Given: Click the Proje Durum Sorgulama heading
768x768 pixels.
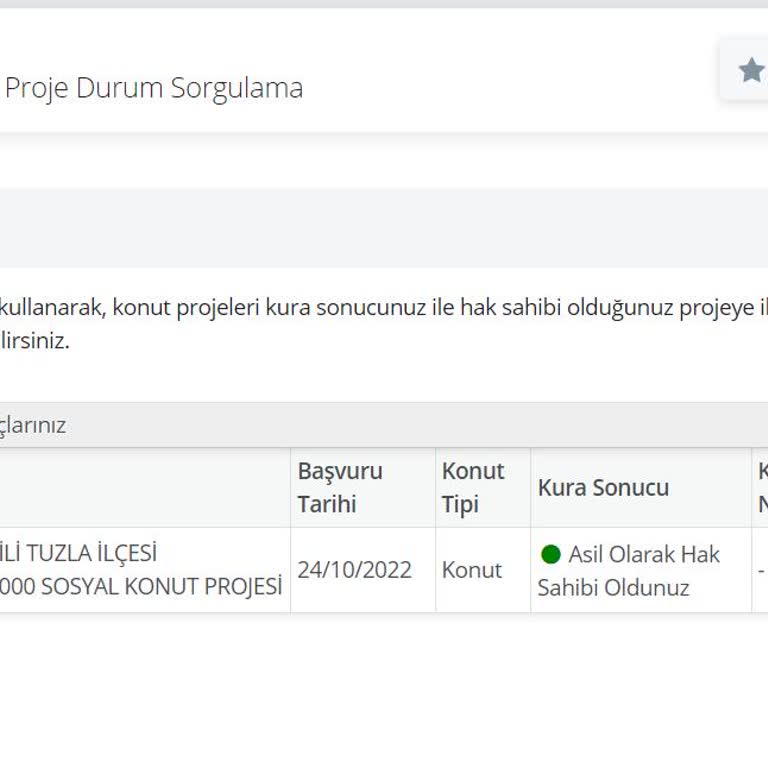Looking at the screenshot, I should [154, 88].
